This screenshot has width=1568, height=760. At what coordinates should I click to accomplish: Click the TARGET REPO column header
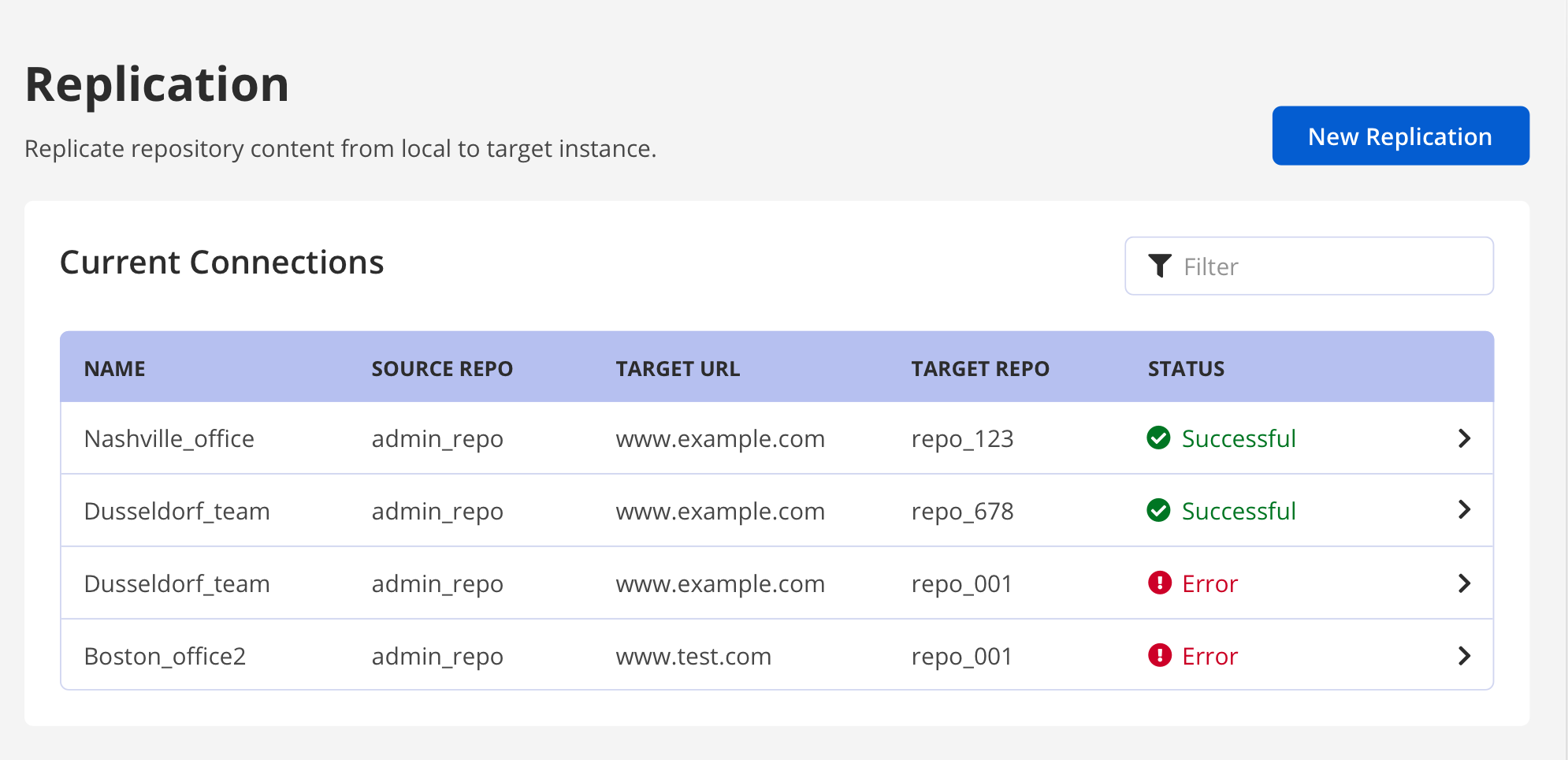pos(980,369)
